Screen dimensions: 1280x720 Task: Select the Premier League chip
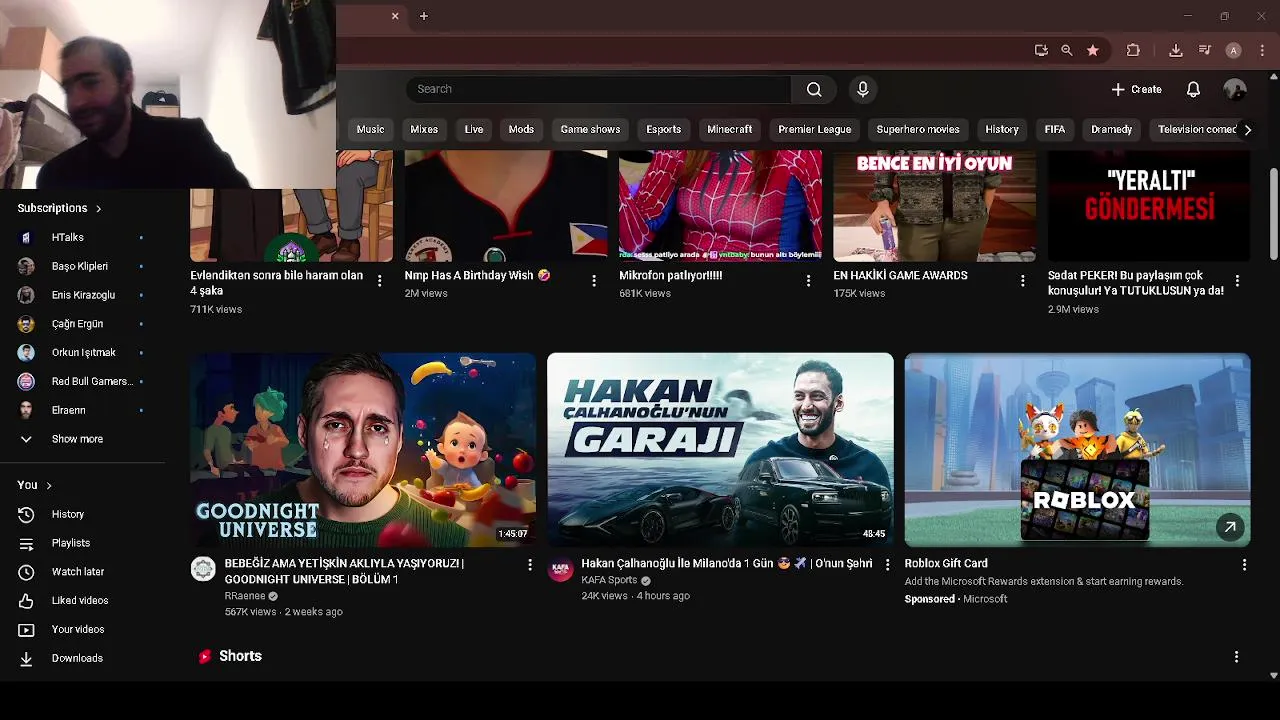(814, 129)
